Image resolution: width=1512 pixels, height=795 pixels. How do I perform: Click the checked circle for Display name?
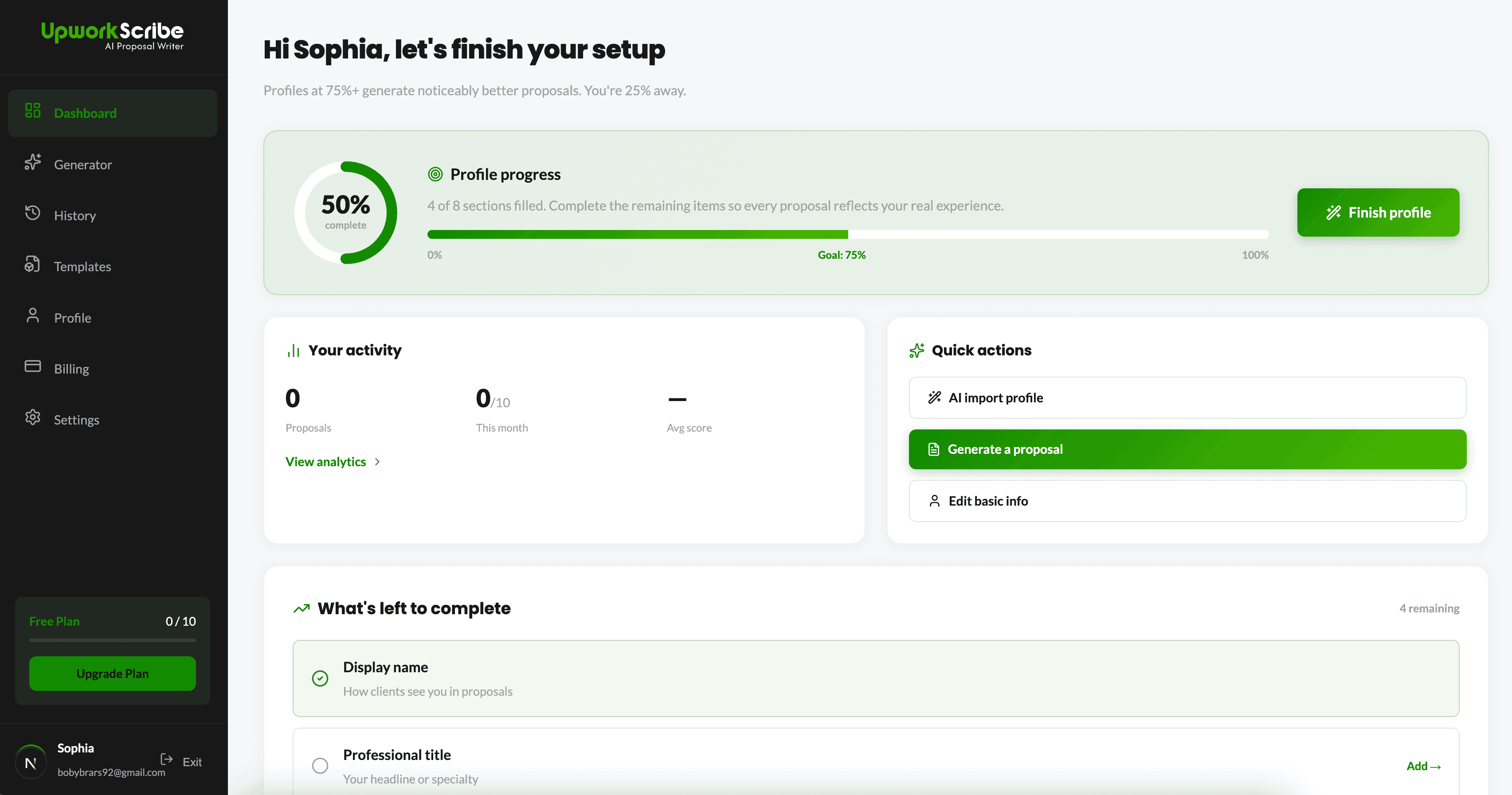point(320,678)
